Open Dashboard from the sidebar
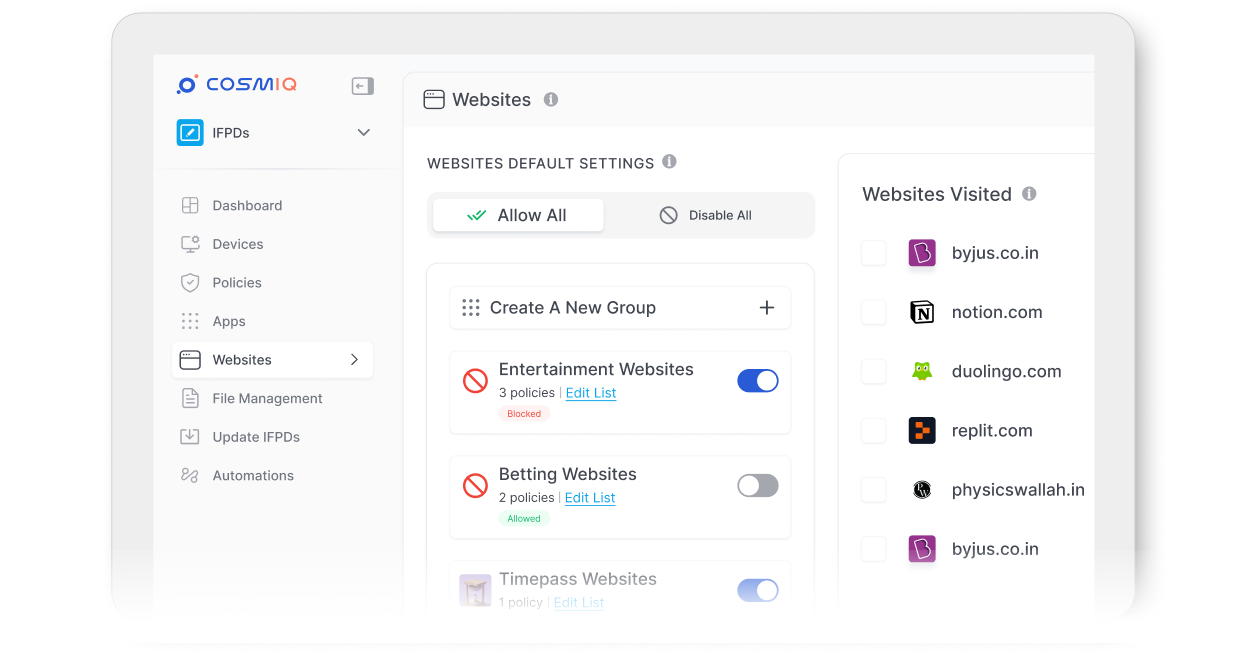Viewport: 1246px width, 655px height. (x=247, y=206)
